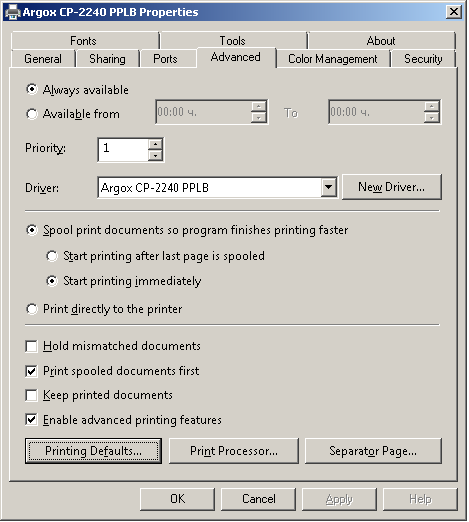Switch to the Ports tab

tap(165, 59)
